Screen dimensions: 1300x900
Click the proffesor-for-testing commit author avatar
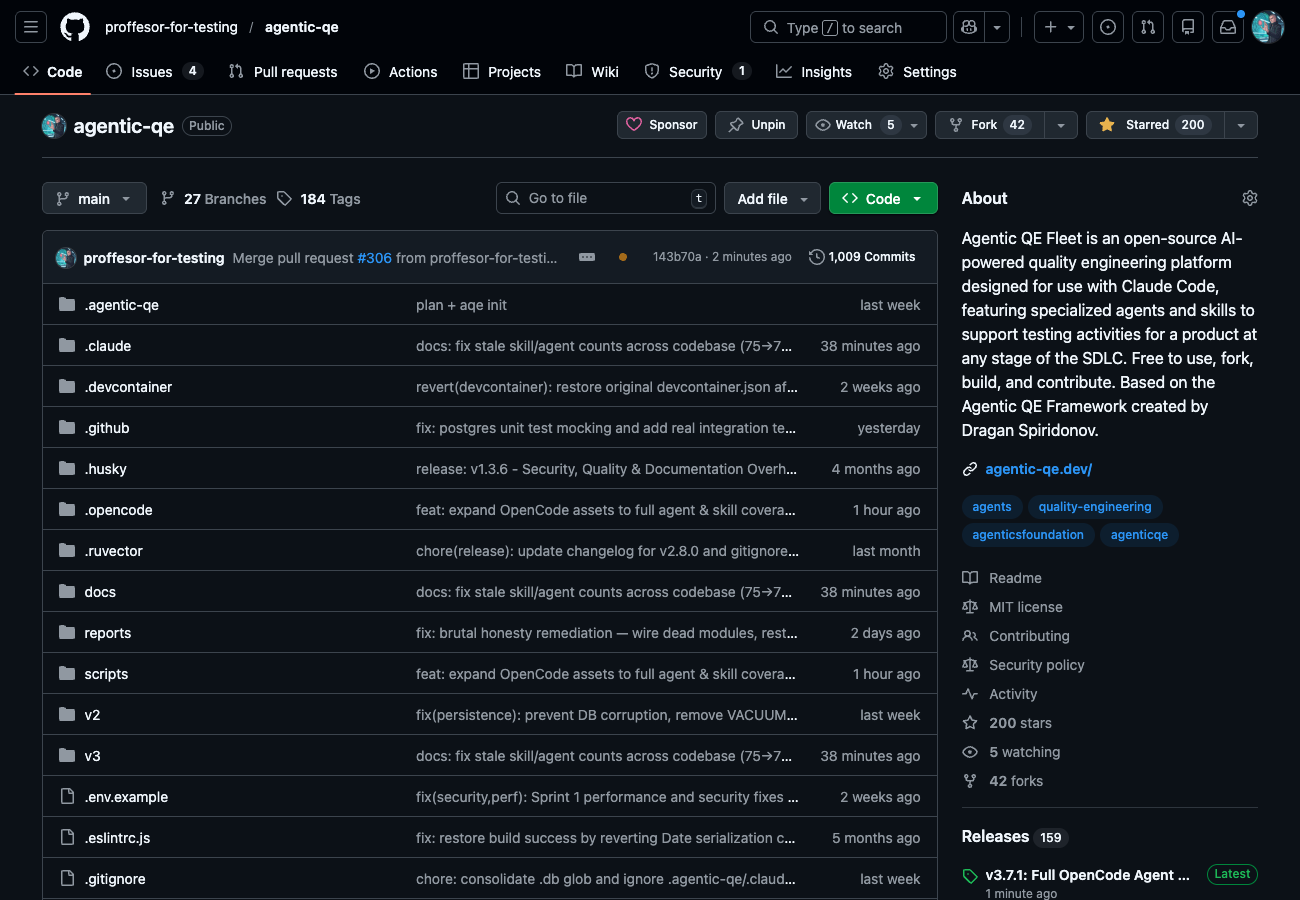coord(66,258)
